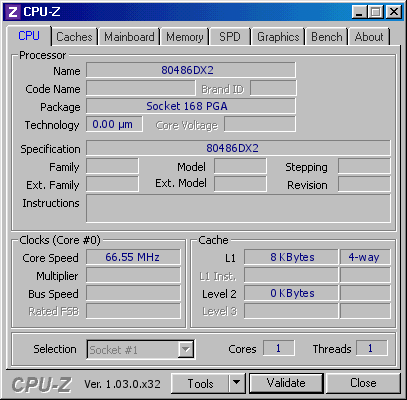Click the empty Rated FSB field
Screen dimensions: 407x400
pos(133,311)
